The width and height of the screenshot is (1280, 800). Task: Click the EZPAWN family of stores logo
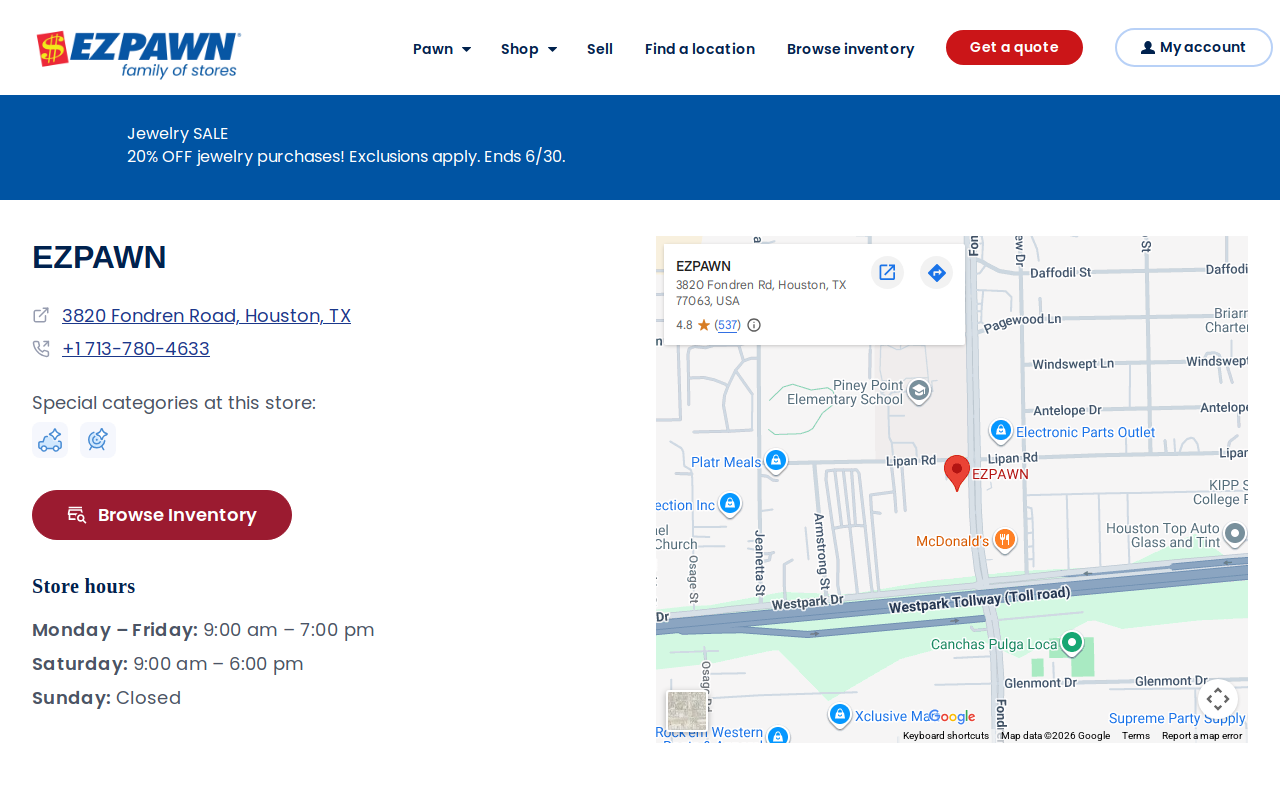click(139, 54)
